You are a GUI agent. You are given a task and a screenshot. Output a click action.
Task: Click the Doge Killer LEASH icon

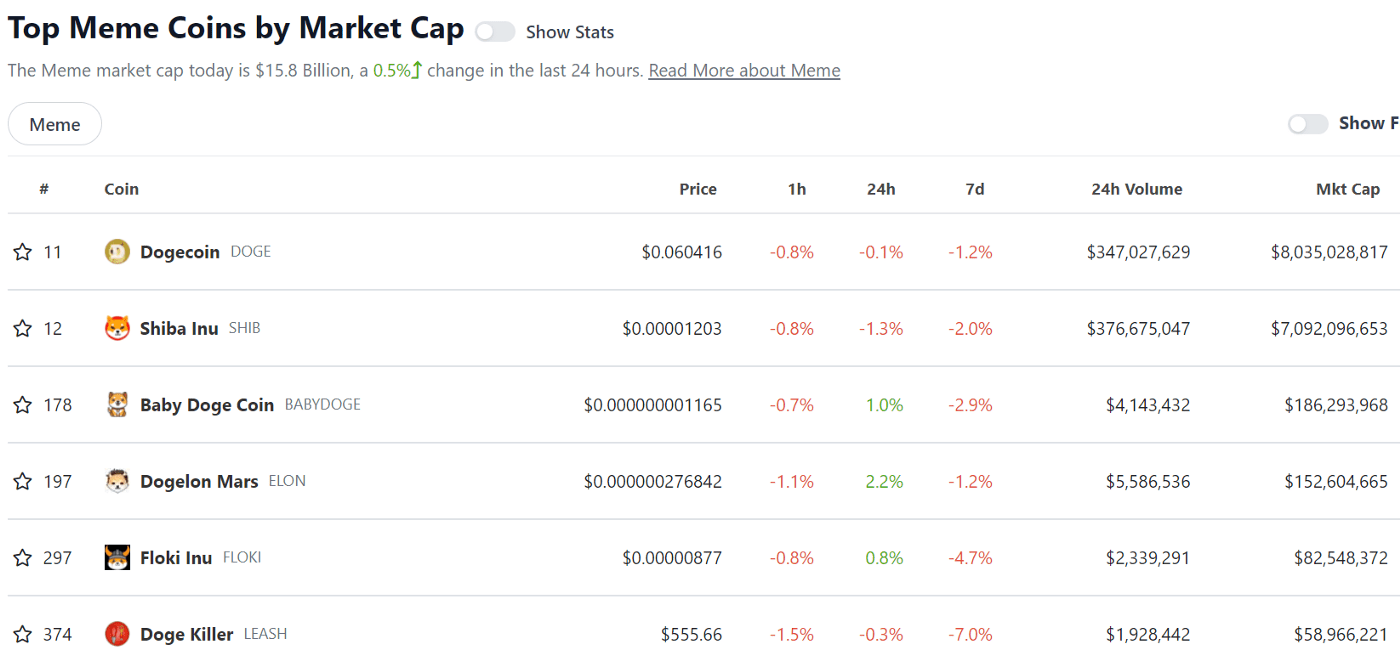click(x=117, y=634)
